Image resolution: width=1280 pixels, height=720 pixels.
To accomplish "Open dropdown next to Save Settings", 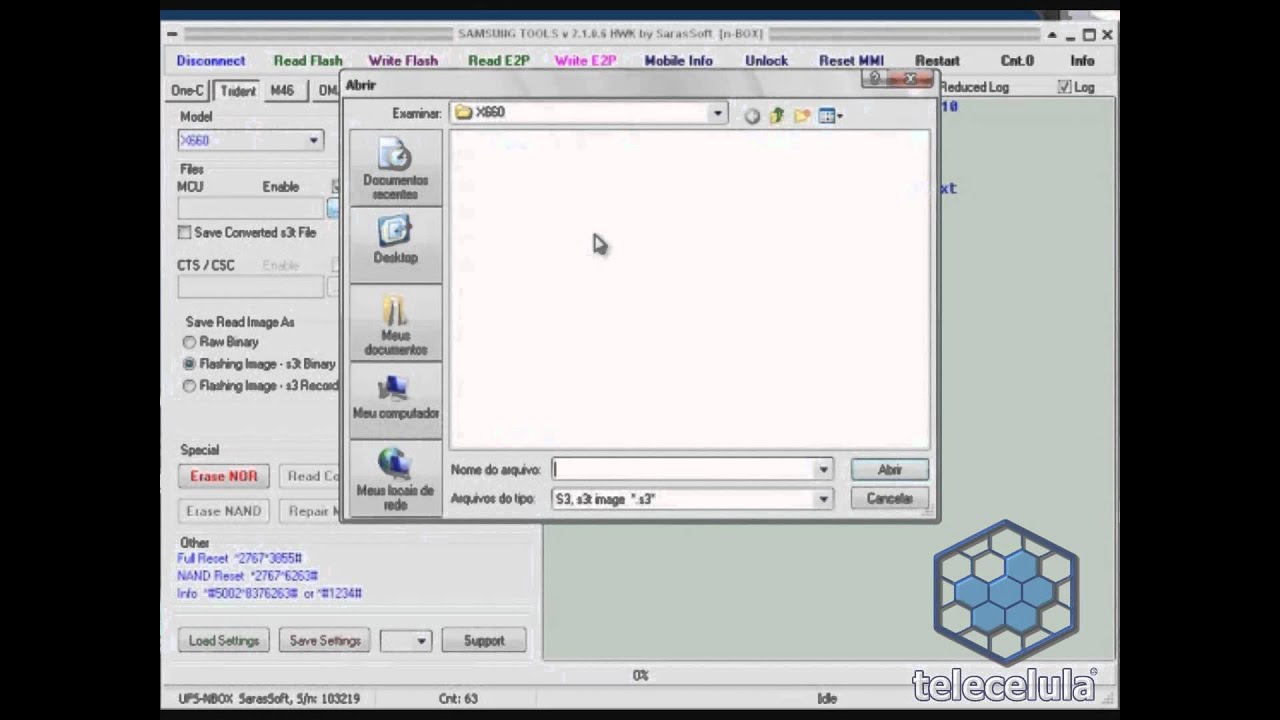I will tap(421, 641).
